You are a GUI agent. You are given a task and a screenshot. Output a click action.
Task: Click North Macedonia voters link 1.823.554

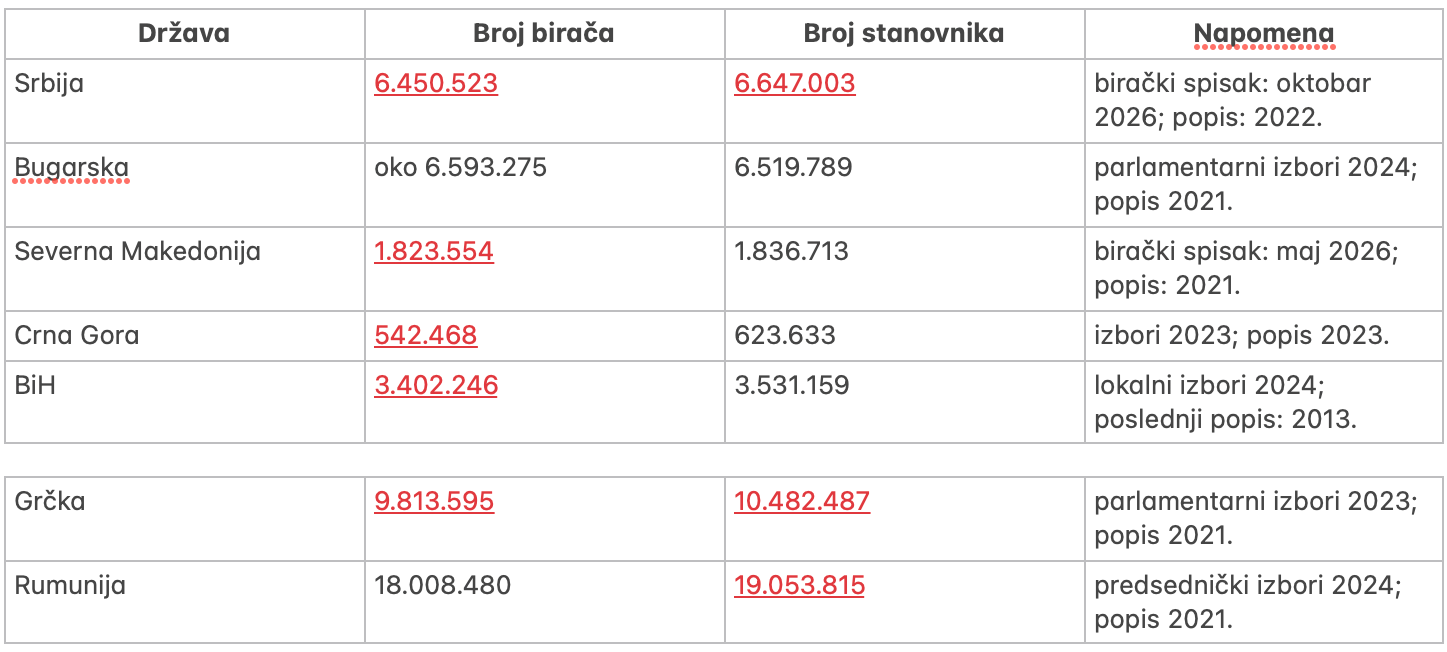pos(434,251)
